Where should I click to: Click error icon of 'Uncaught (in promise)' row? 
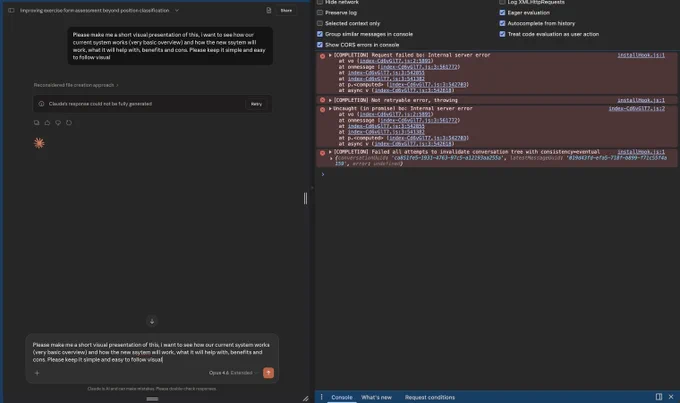[x=322, y=110]
